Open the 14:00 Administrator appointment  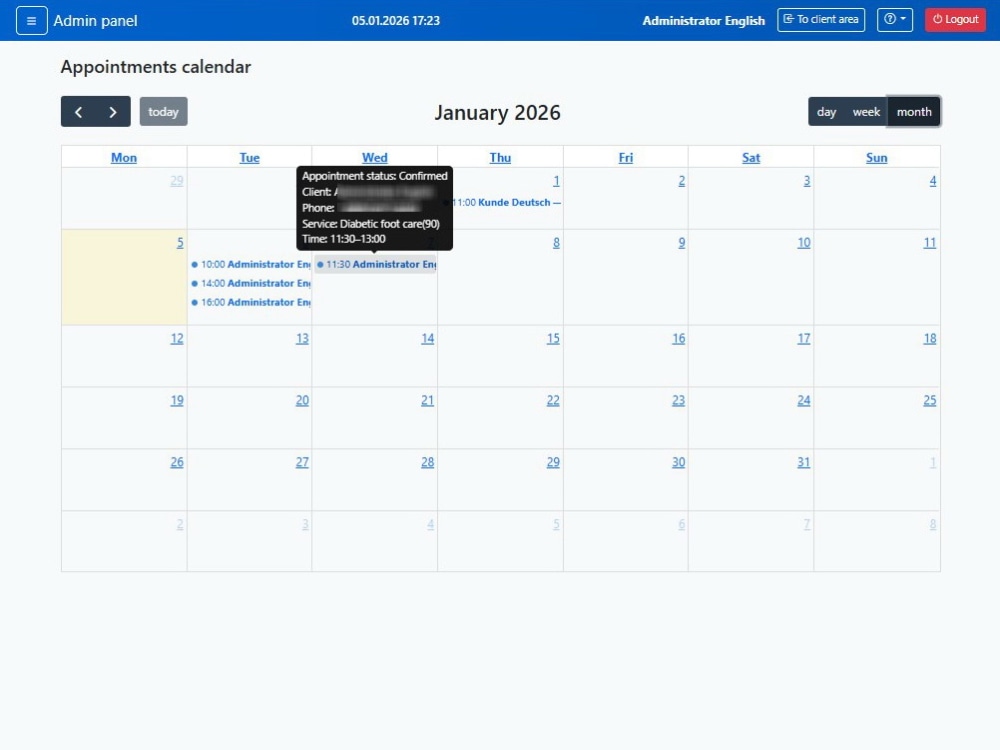click(x=251, y=283)
